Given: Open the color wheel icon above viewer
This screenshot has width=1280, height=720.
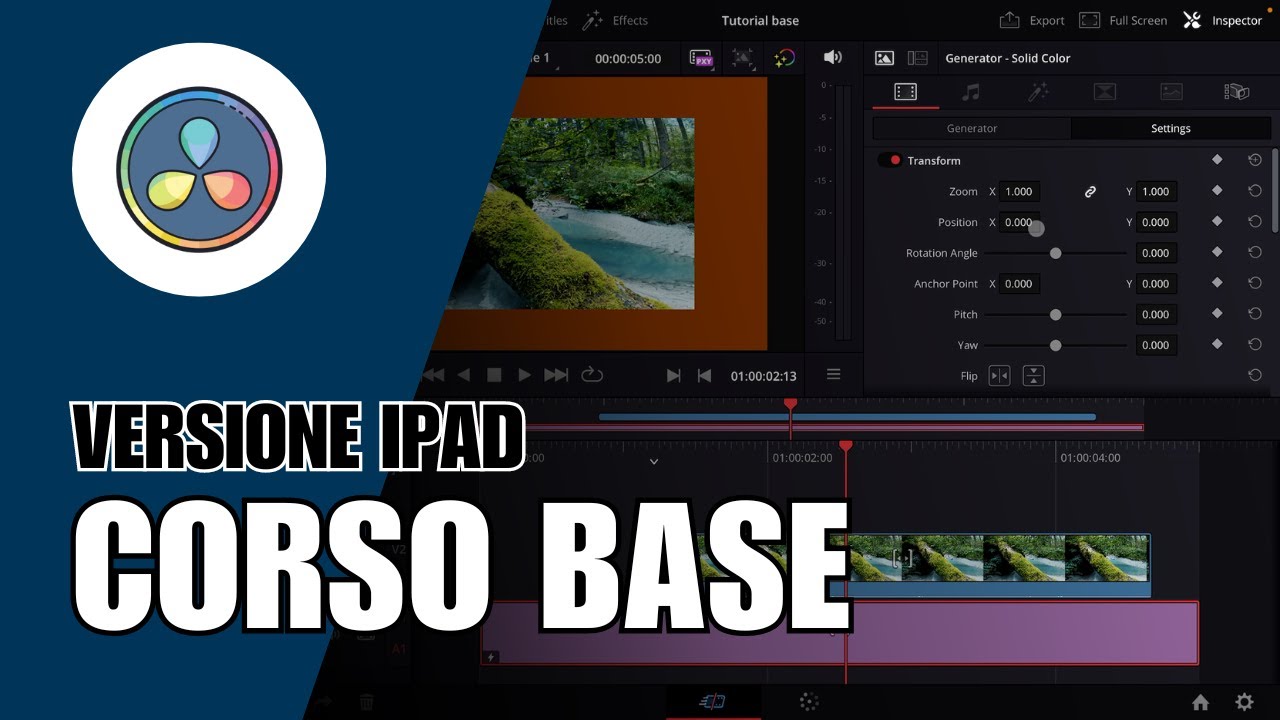Looking at the screenshot, I should click(x=784, y=58).
